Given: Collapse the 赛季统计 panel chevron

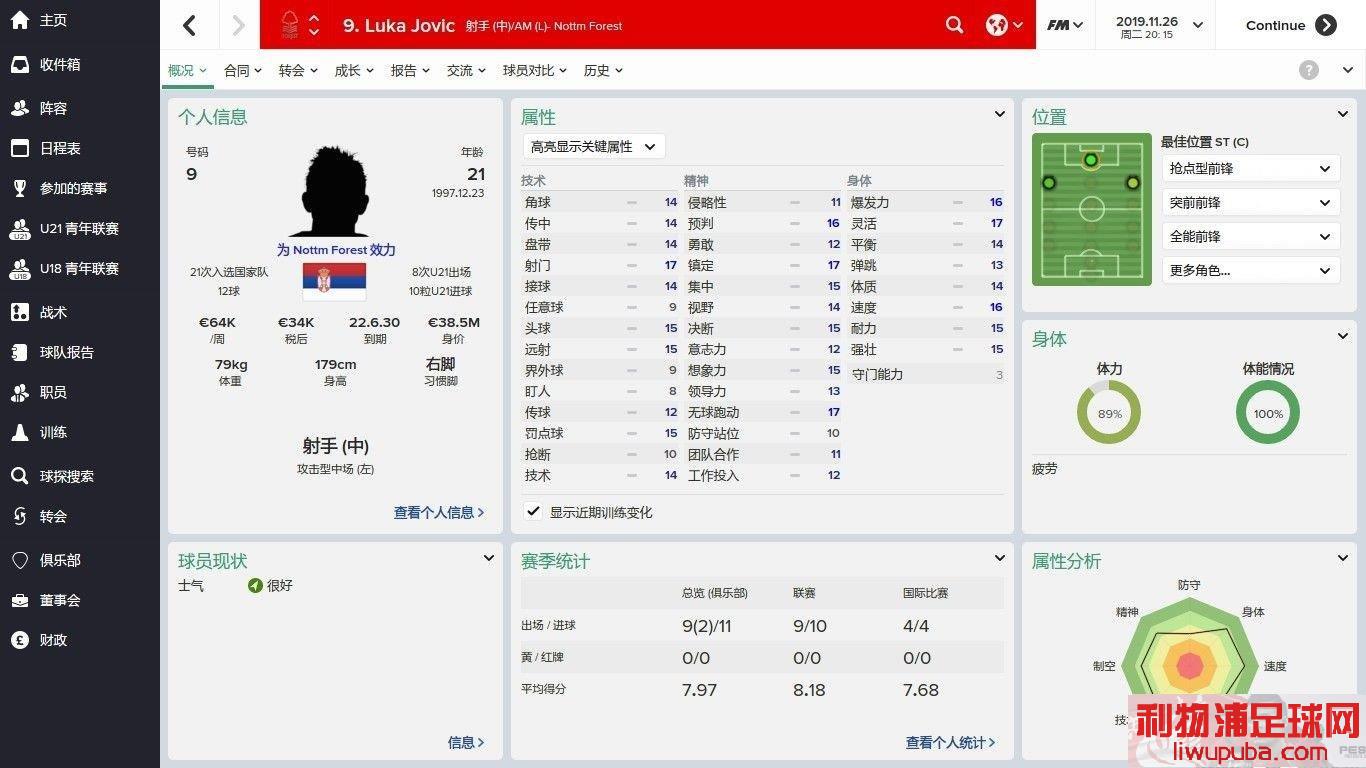Looking at the screenshot, I should click(999, 558).
